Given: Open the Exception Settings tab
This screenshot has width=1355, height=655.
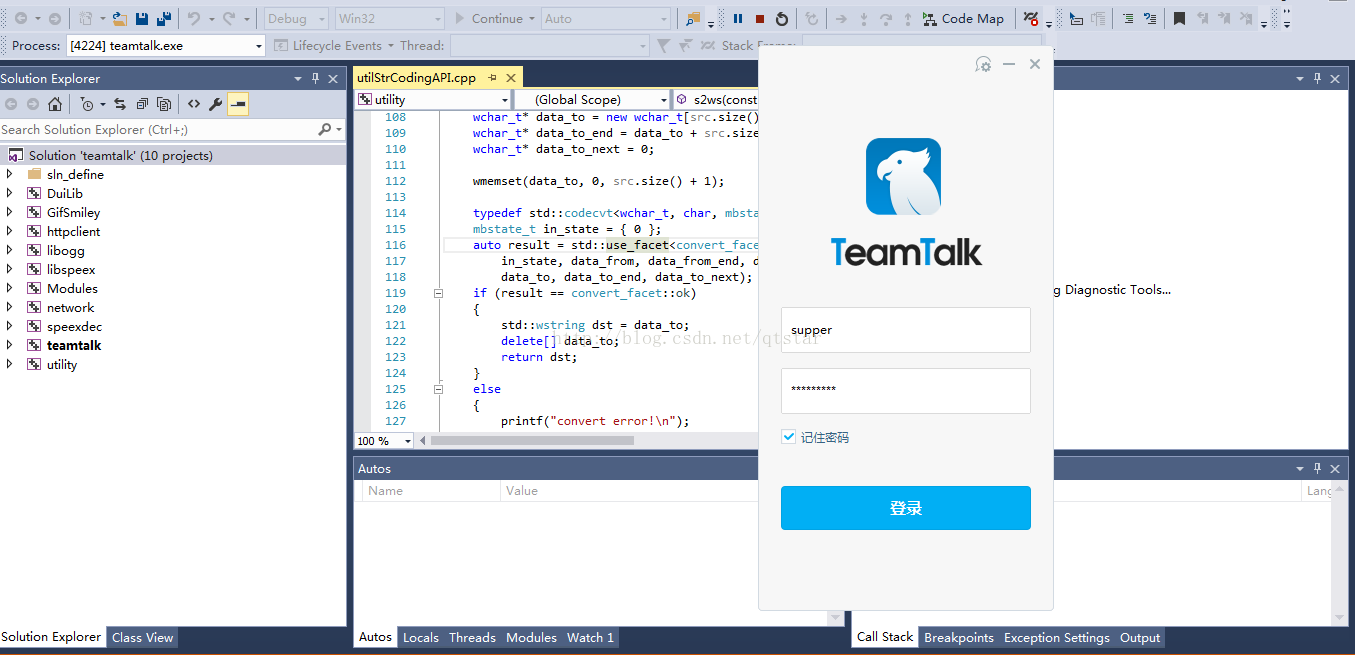Looking at the screenshot, I should 1057,637.
